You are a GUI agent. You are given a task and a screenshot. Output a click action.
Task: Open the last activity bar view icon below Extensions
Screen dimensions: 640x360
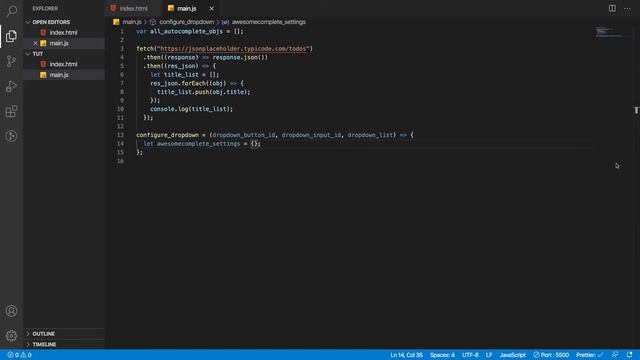pyautogui.click(x=11, y=136)
